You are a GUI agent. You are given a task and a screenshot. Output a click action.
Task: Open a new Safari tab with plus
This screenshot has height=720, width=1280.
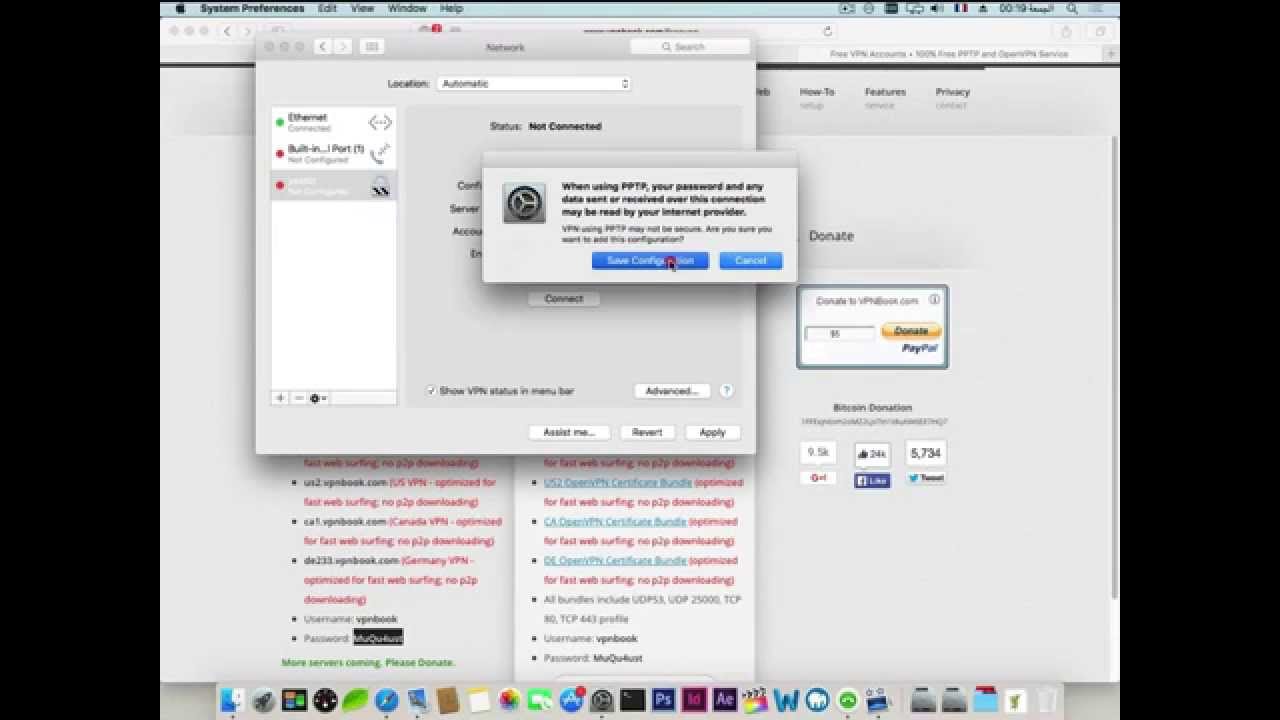tap(1110, 54)
